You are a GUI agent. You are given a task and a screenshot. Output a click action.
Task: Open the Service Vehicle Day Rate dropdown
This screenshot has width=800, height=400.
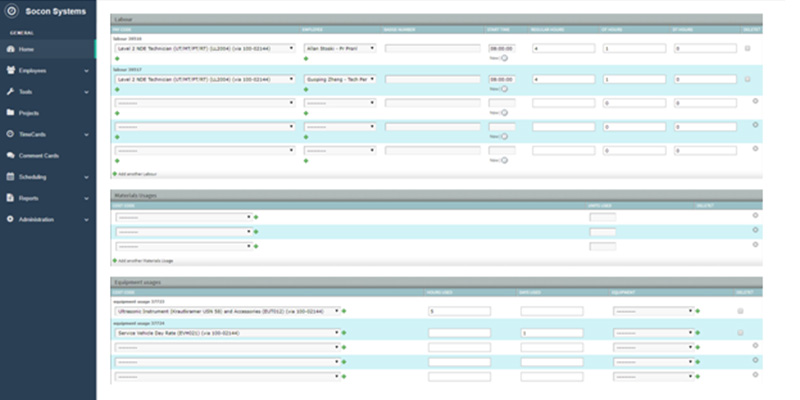pyautogui.click(x=228, y=333)
